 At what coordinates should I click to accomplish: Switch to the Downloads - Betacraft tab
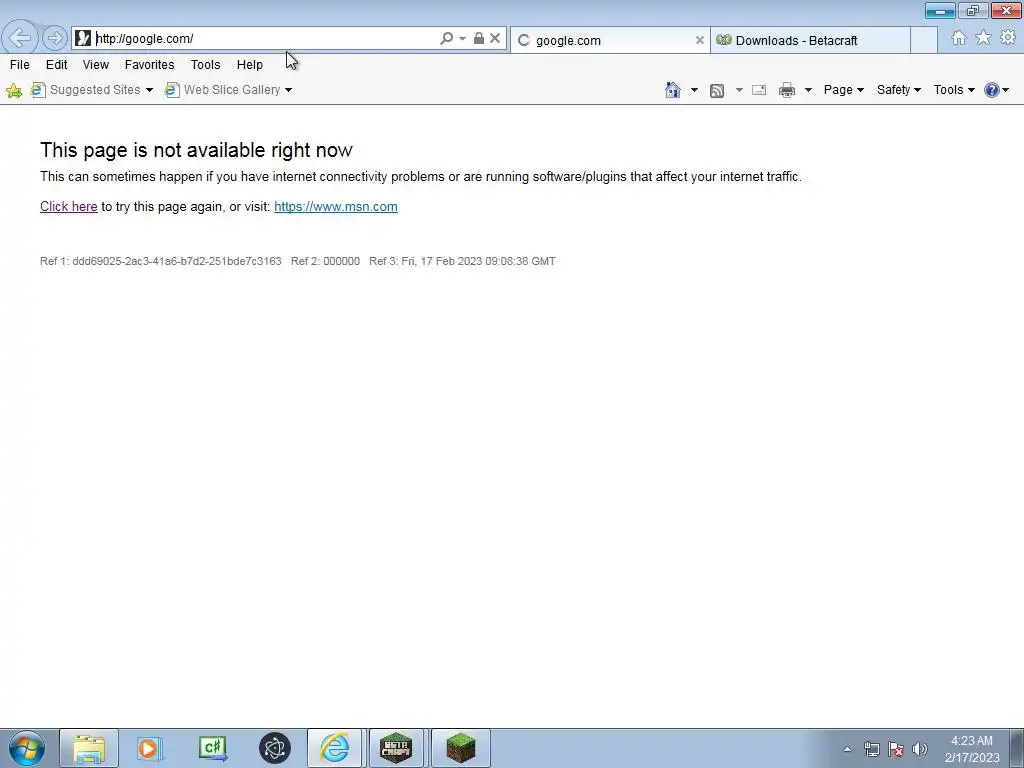click(810, 40)
